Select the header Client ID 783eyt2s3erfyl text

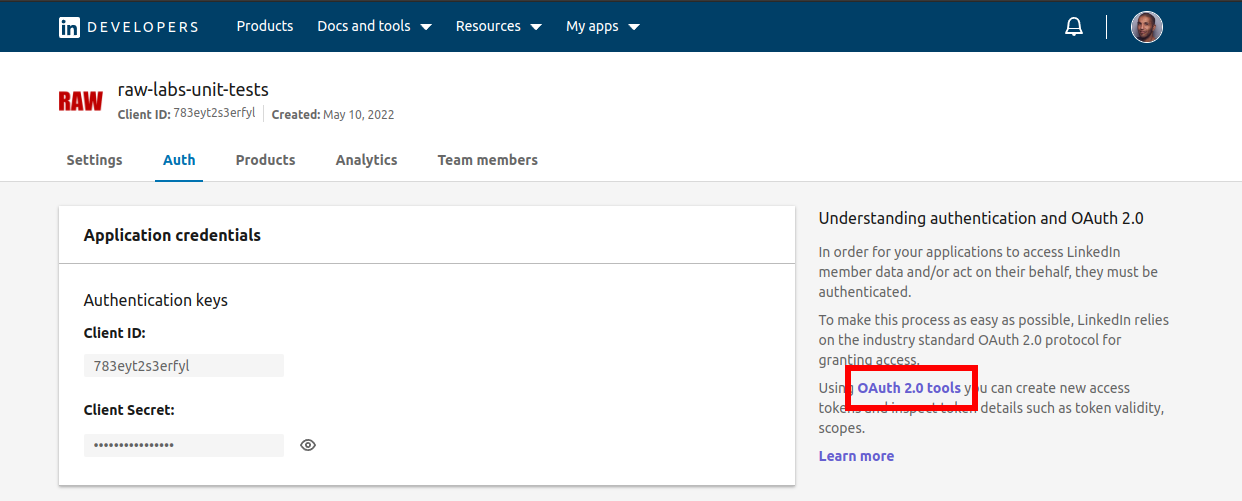pyautogui.click(x=186, y=114)
